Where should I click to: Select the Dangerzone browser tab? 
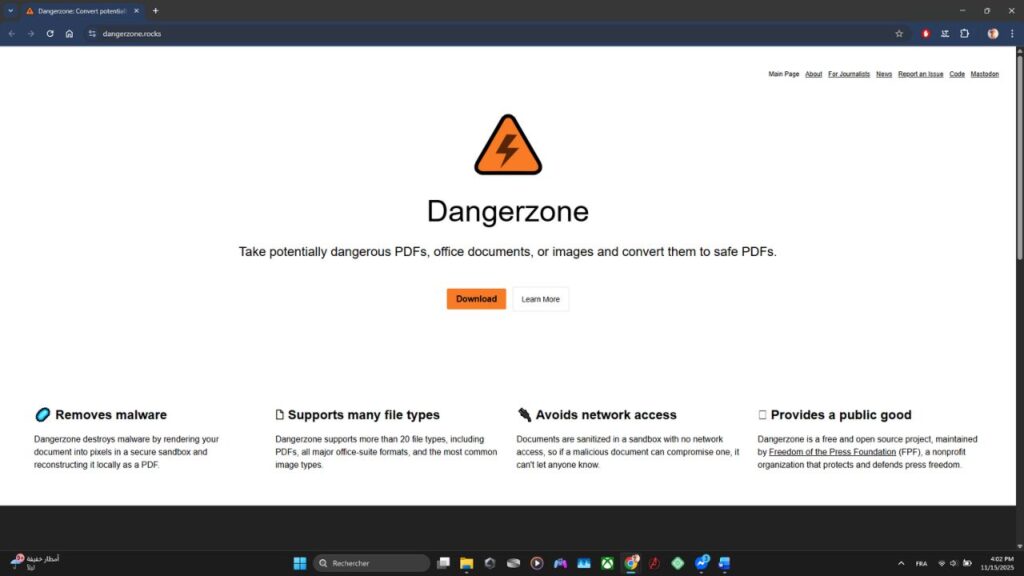pos(80,11)
